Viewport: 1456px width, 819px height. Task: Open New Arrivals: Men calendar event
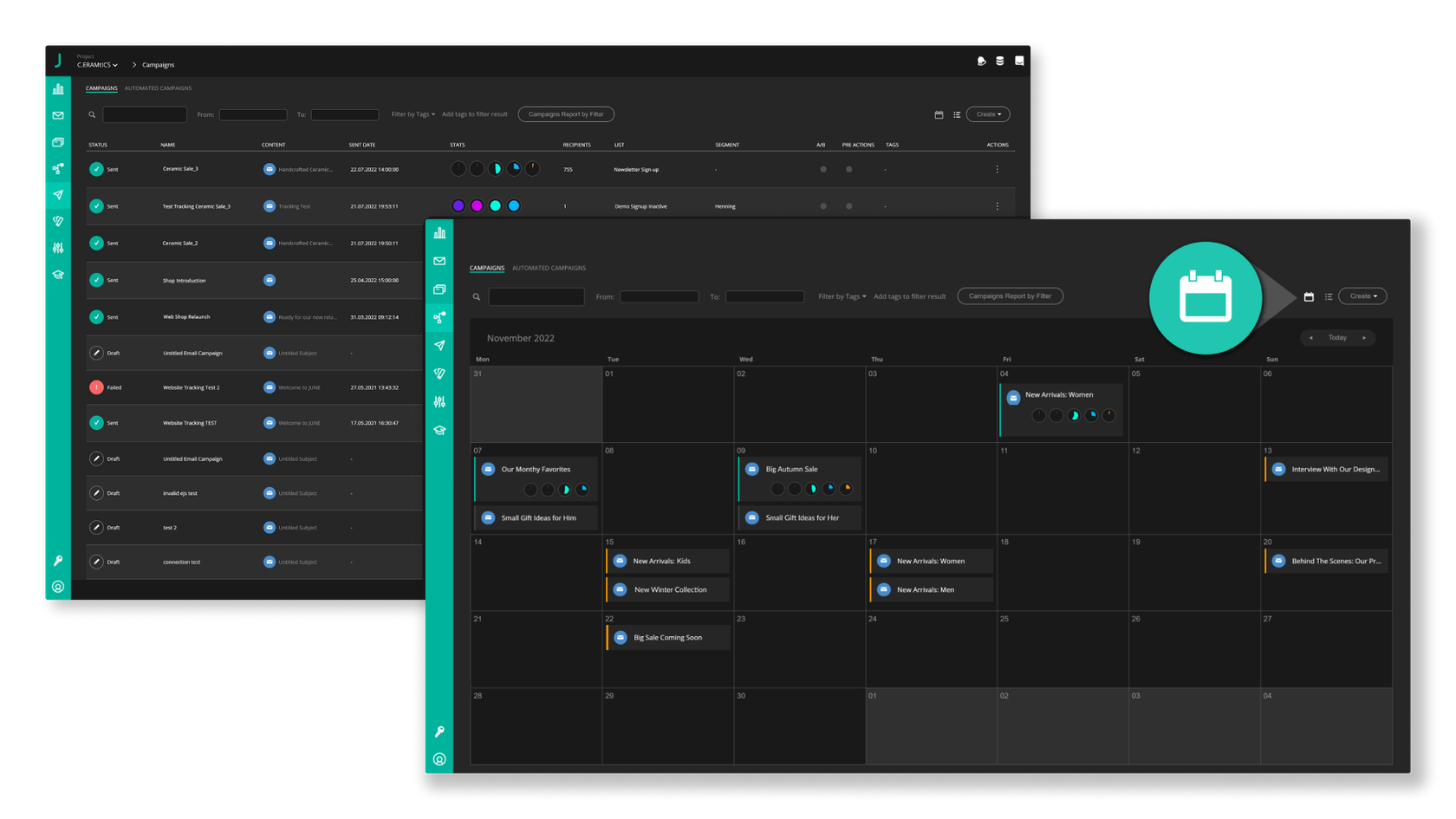(931, 590)
